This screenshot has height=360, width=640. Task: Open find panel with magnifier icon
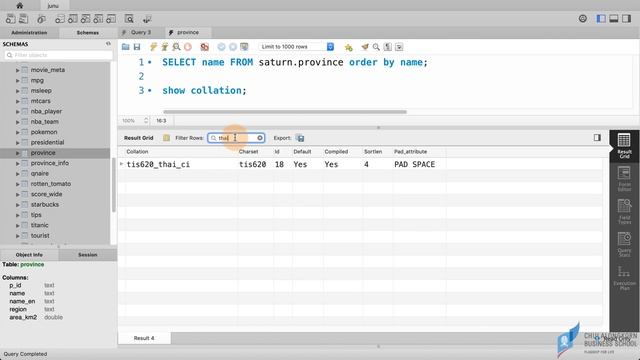[376, 47]
